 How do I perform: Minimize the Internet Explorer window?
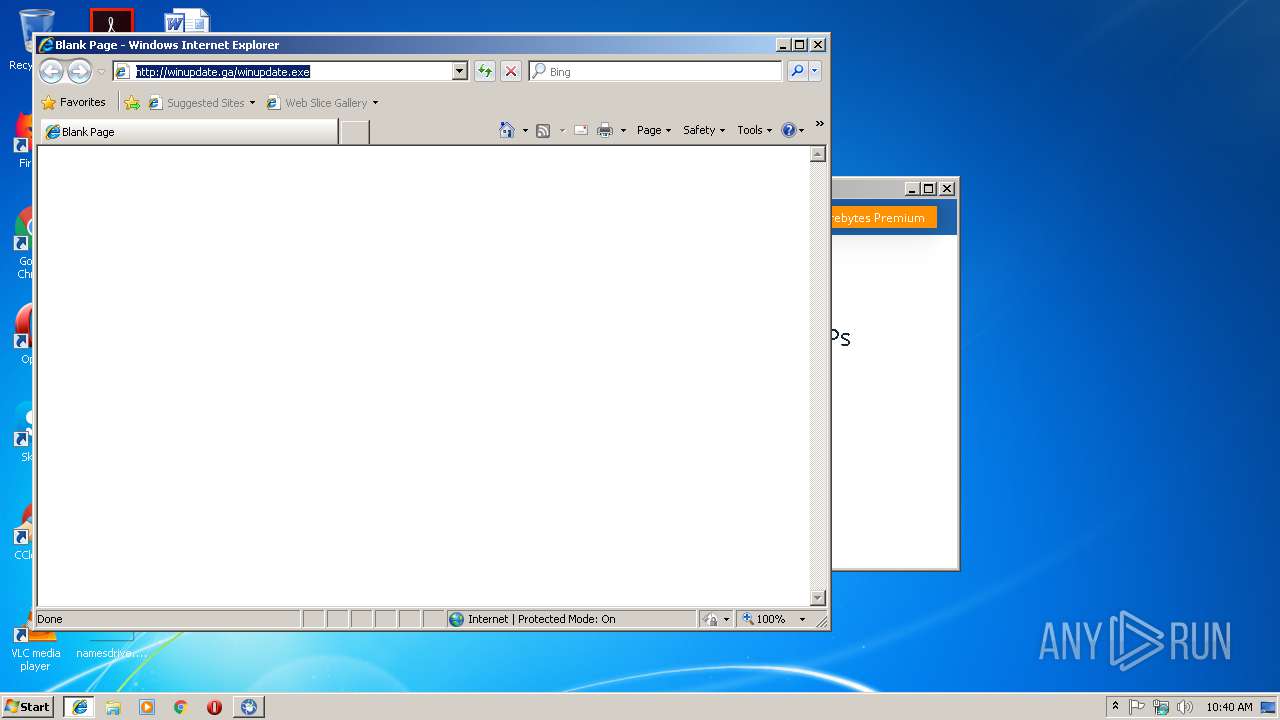pyautogui.click(x=783, y=44)
